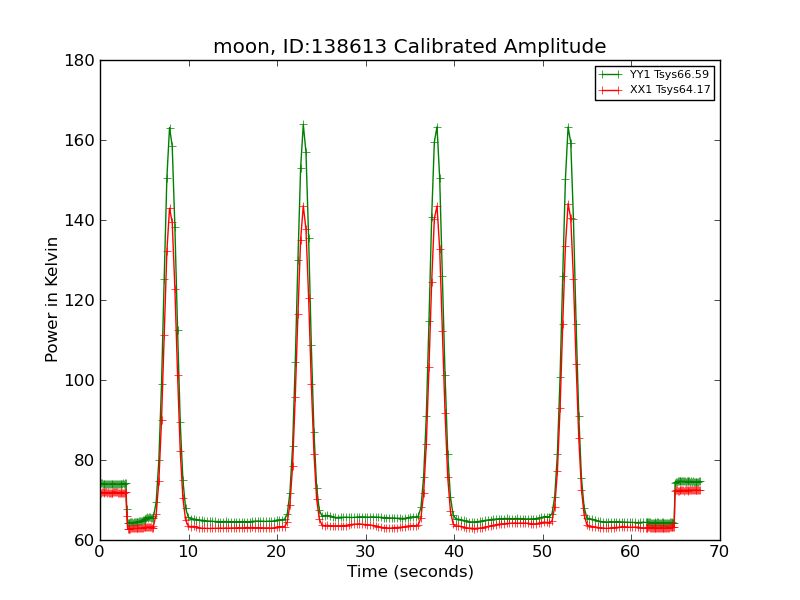Click the x-axis tick label 40
The width and height of the screenshot is (800, 600).
tap(455, 552)
